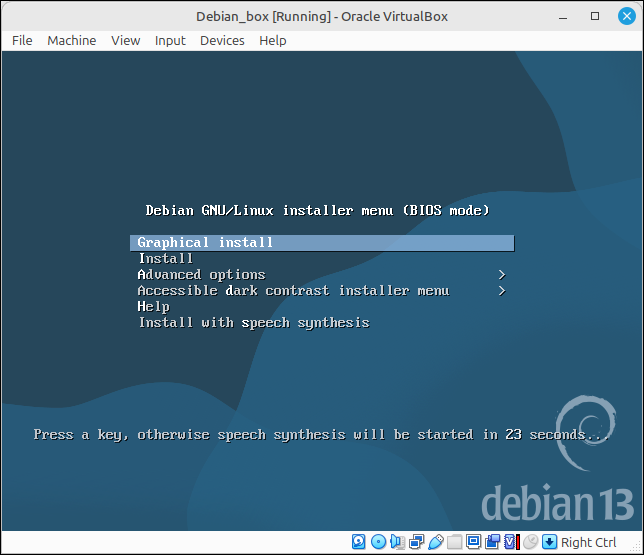
Task: Open the View menu
Action: (x=125, y=41)
